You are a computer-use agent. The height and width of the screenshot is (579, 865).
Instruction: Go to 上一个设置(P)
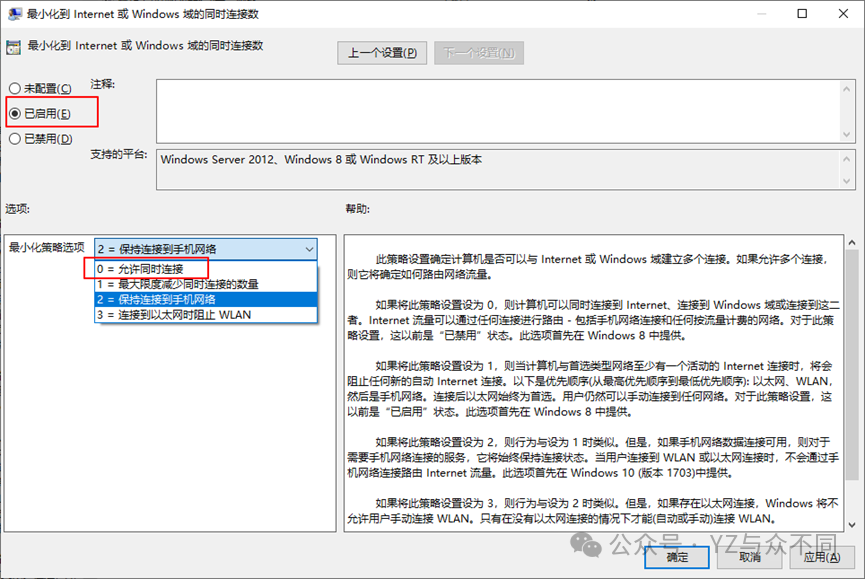pos(382,53)
